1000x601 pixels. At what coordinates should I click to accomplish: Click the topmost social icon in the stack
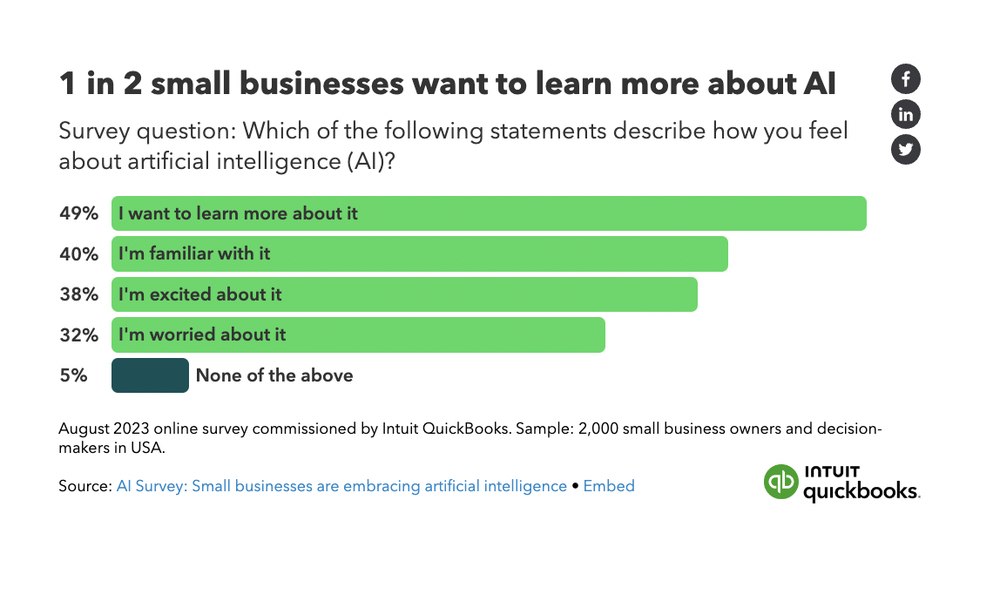pyautogui.click(x=905, y=78)
